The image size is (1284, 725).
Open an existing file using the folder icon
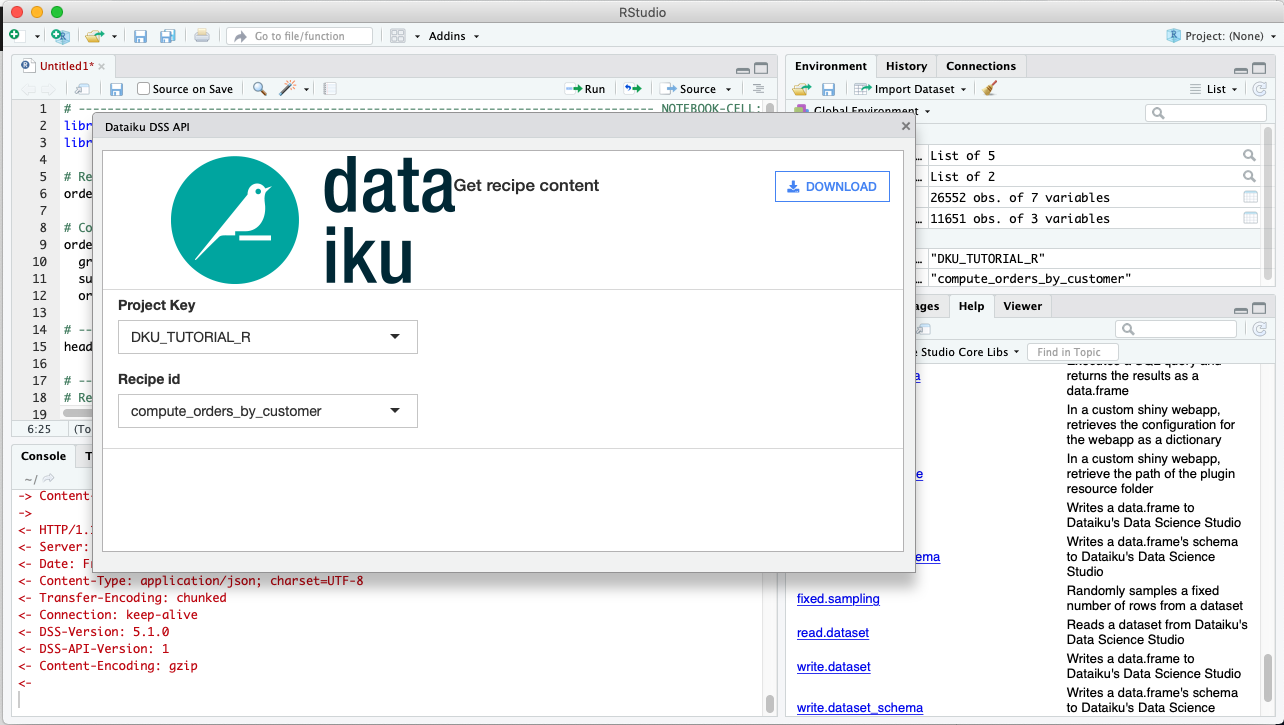click(94, 36)
